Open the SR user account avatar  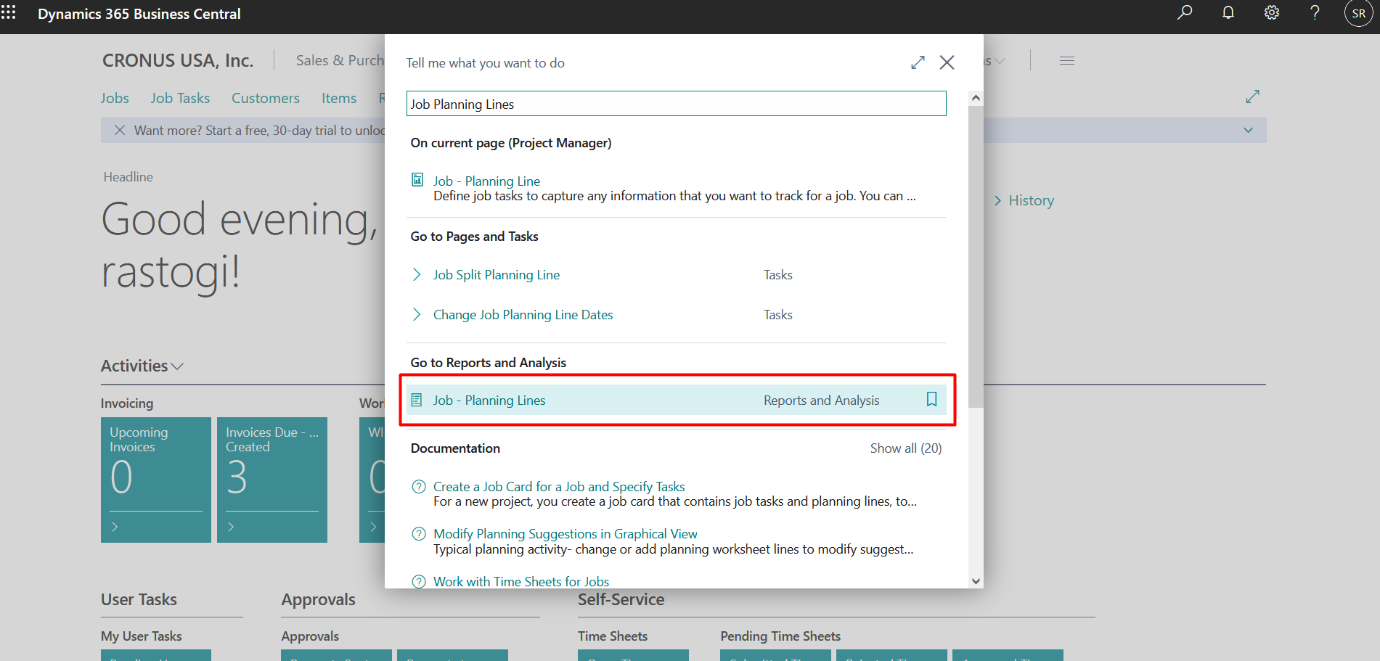(1358, 14)
